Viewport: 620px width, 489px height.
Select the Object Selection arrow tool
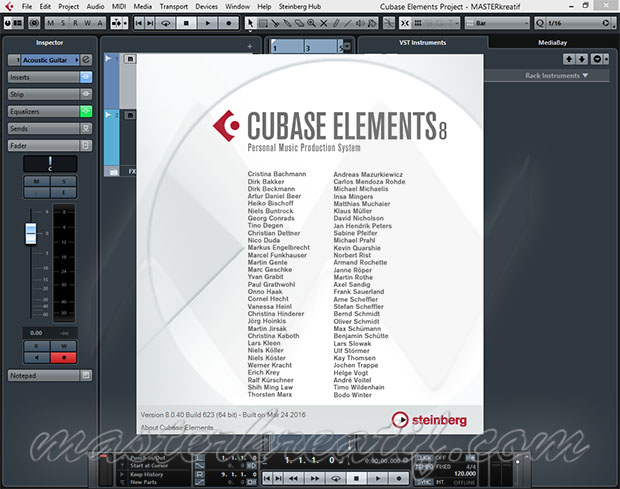250,23
